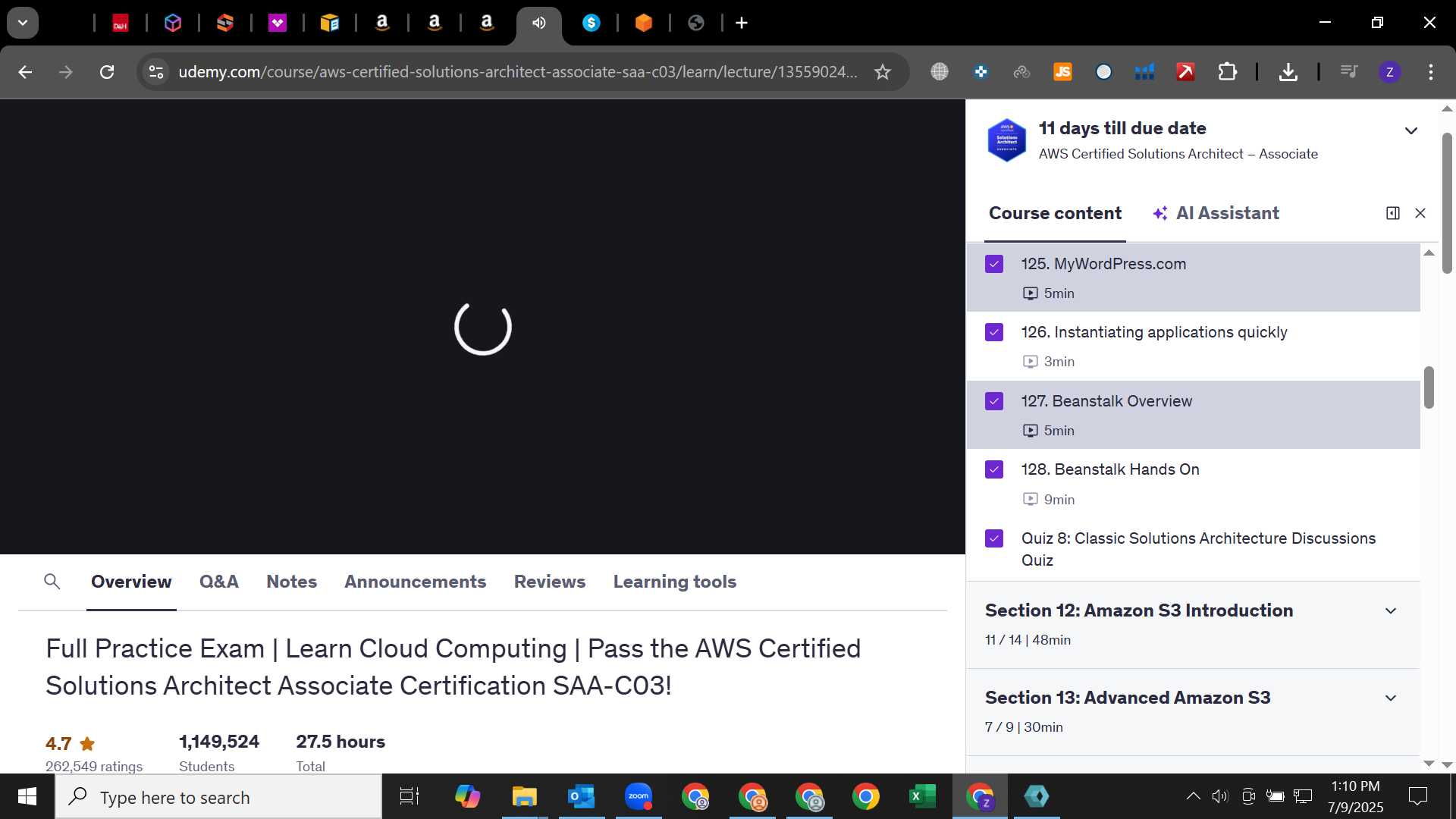Open the notification center icon
This screenshot has width=1456, height=819.
(x=1417, y=796)
